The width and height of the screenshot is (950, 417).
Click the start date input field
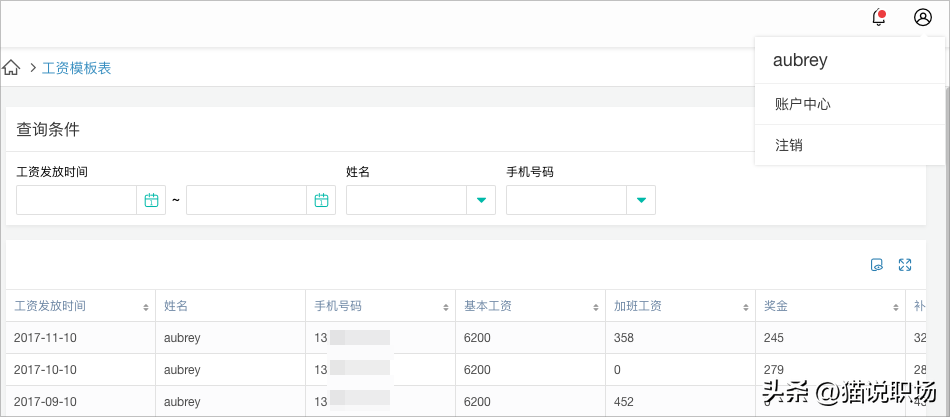pos(76,200)
